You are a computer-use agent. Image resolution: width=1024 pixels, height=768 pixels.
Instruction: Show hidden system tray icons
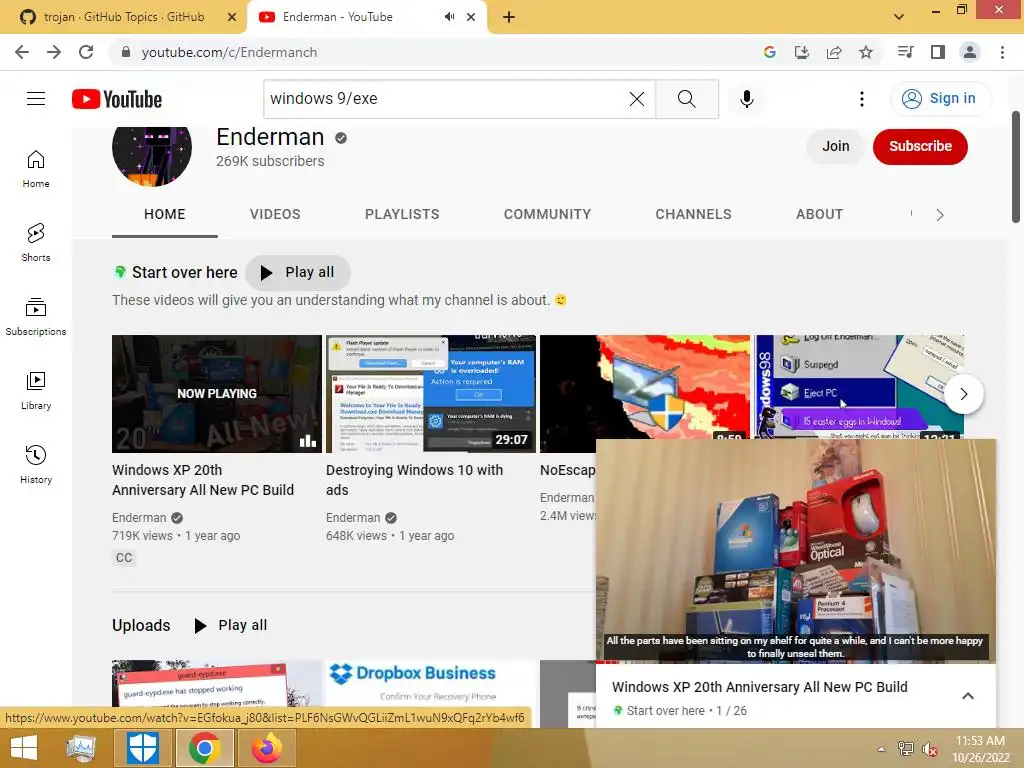882,748
